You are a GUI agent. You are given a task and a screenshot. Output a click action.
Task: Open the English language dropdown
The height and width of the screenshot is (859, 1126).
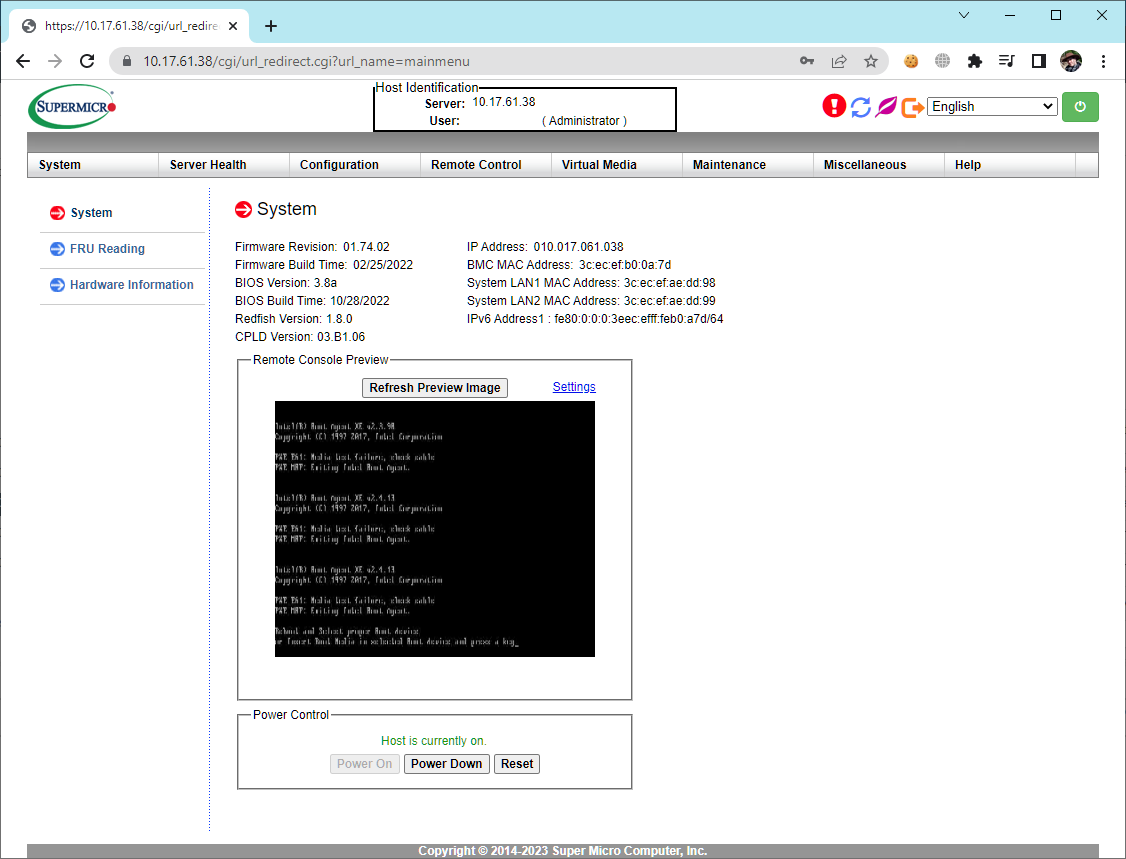click(x=992, y=106)
